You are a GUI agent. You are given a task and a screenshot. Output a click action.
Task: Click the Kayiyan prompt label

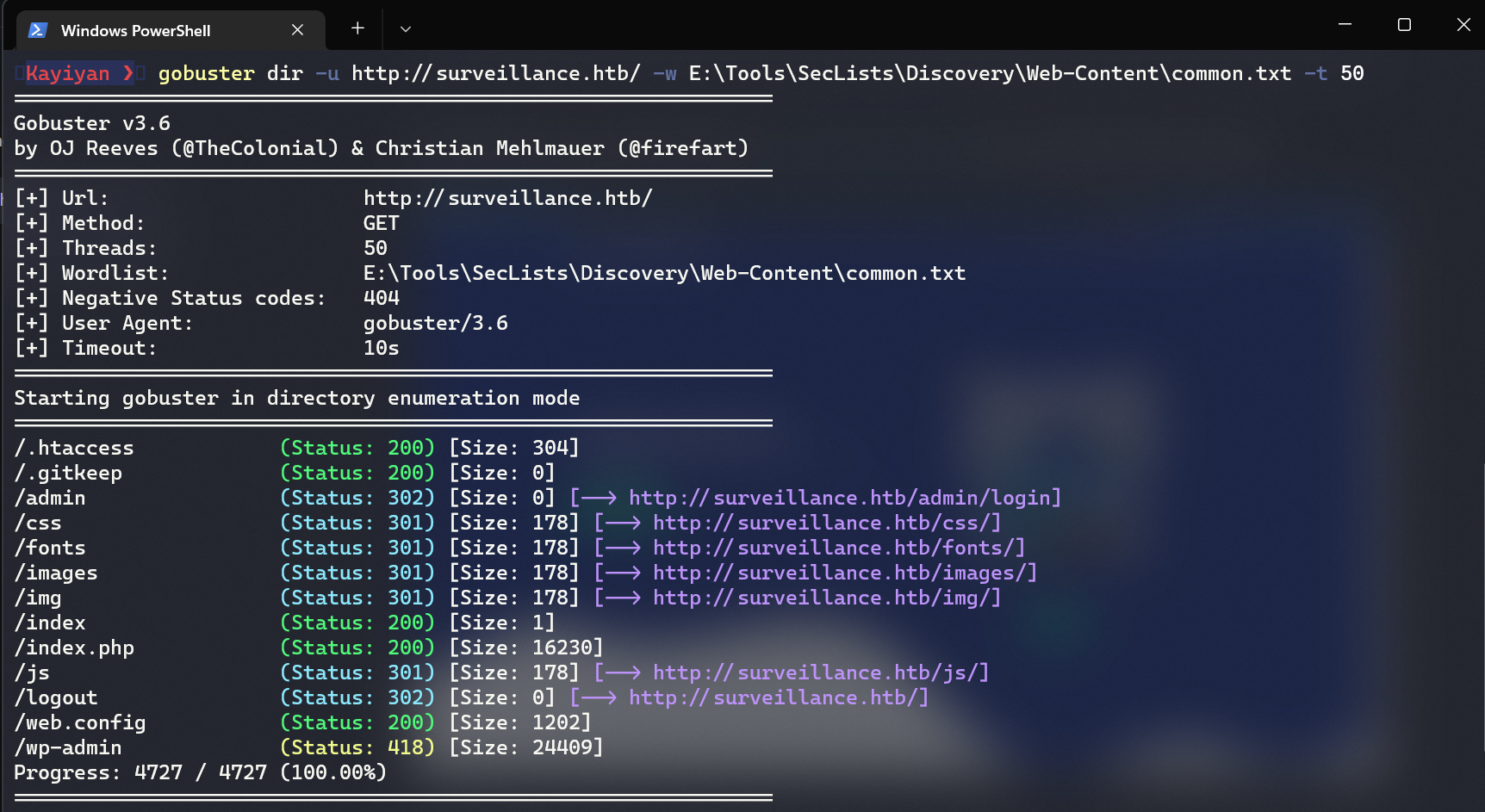[67, 73]
